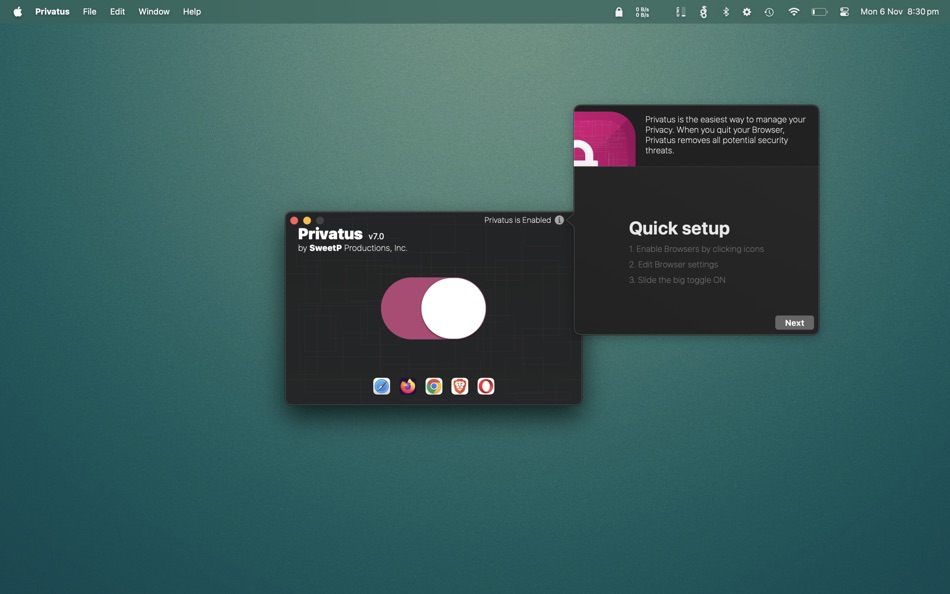Screen dimensions: 950x594
Task: Click the padlock icon in the menu bar
Action: (x=619, y=12)
